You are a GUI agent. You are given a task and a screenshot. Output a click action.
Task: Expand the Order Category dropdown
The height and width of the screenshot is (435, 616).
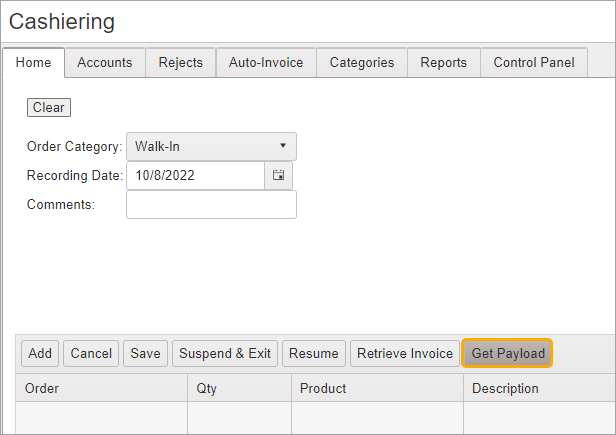pos(211,147)
